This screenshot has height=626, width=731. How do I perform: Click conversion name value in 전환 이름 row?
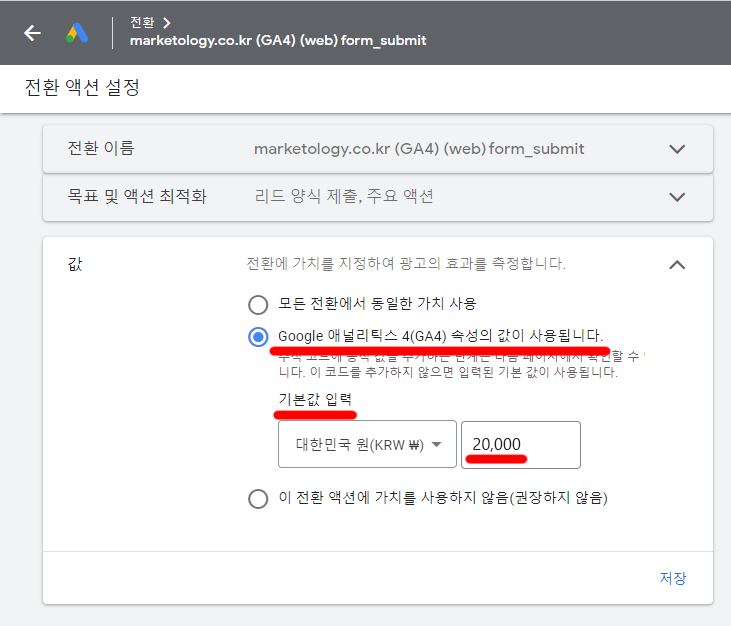419,149
